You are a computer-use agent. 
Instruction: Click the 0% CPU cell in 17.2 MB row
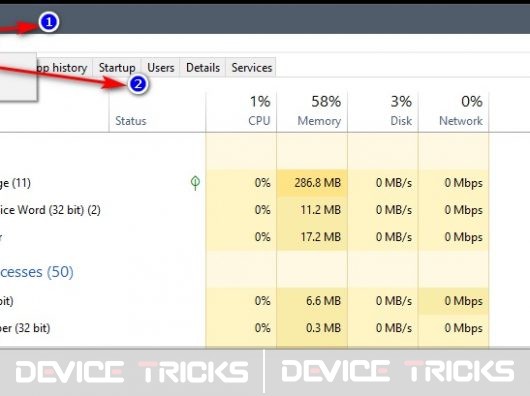pyautogui.click(x=241, y=237)
